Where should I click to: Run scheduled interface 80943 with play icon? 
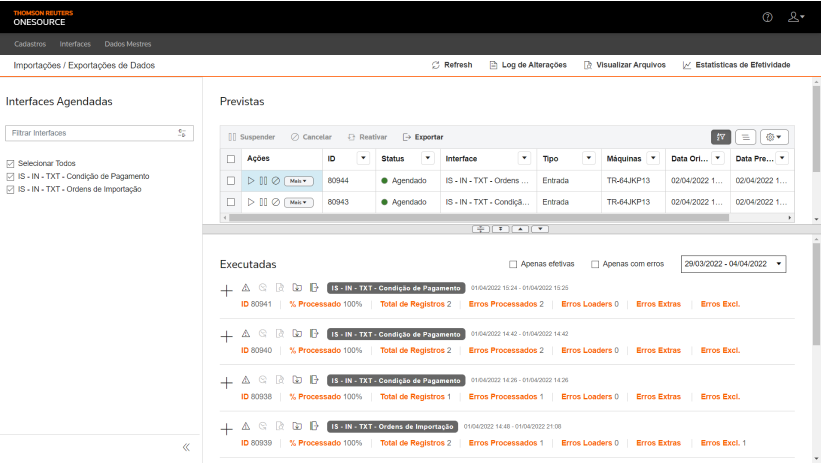pyautogui.click(x=251, y=202)
